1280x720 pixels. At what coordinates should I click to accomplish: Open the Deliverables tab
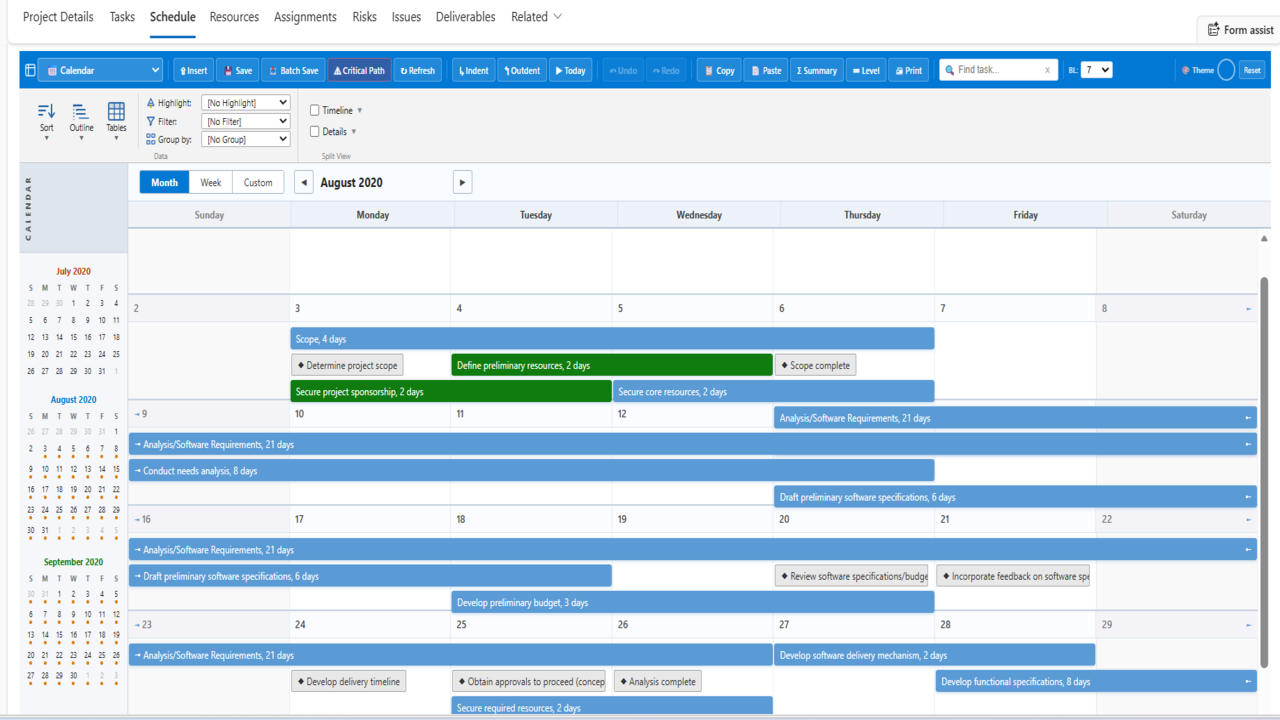coord(466,17)
